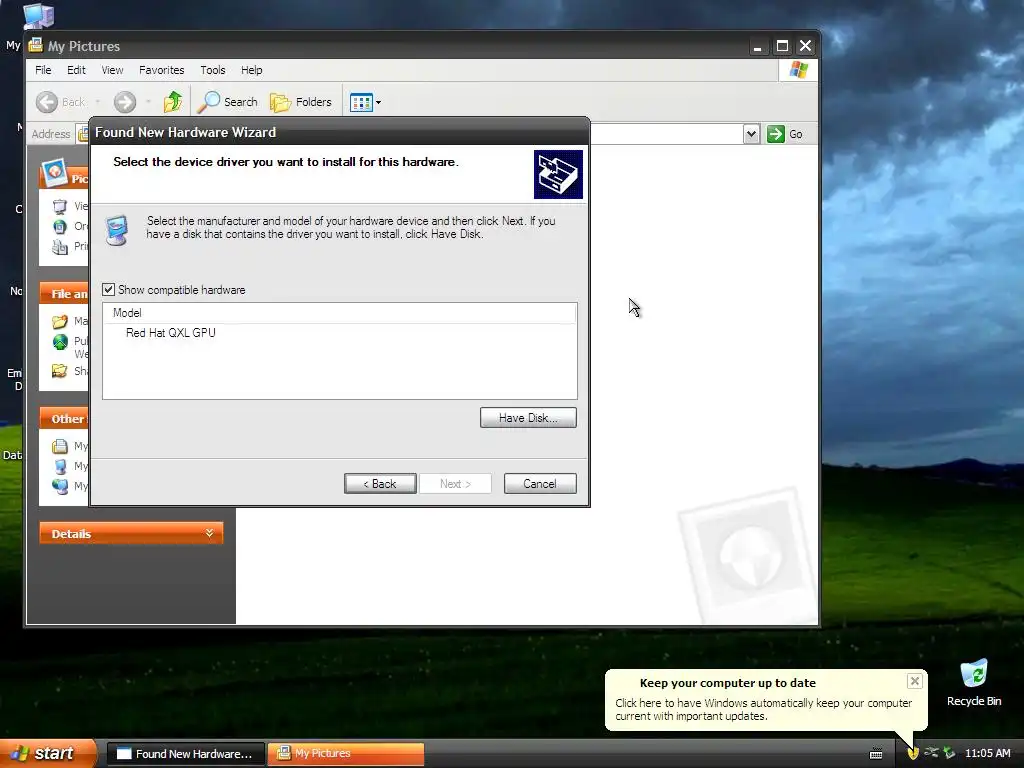Click the publish folder to Web icon
This screenshot has height=768, width=1024.
point(59,342)
